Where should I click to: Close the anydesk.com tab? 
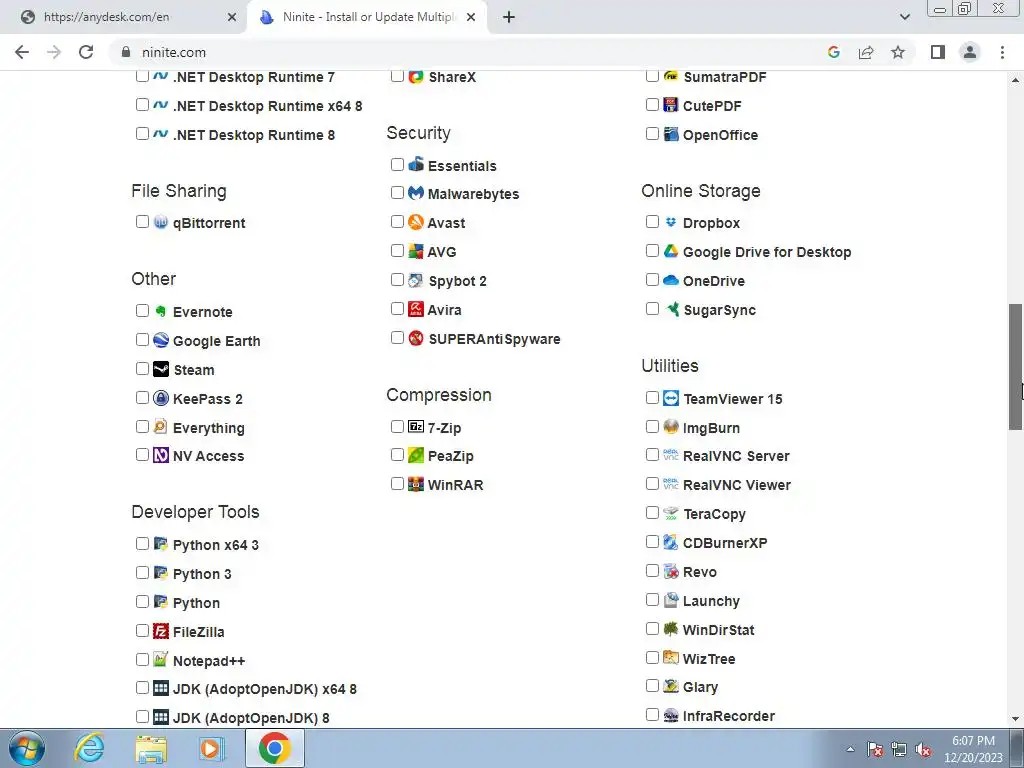232,18
